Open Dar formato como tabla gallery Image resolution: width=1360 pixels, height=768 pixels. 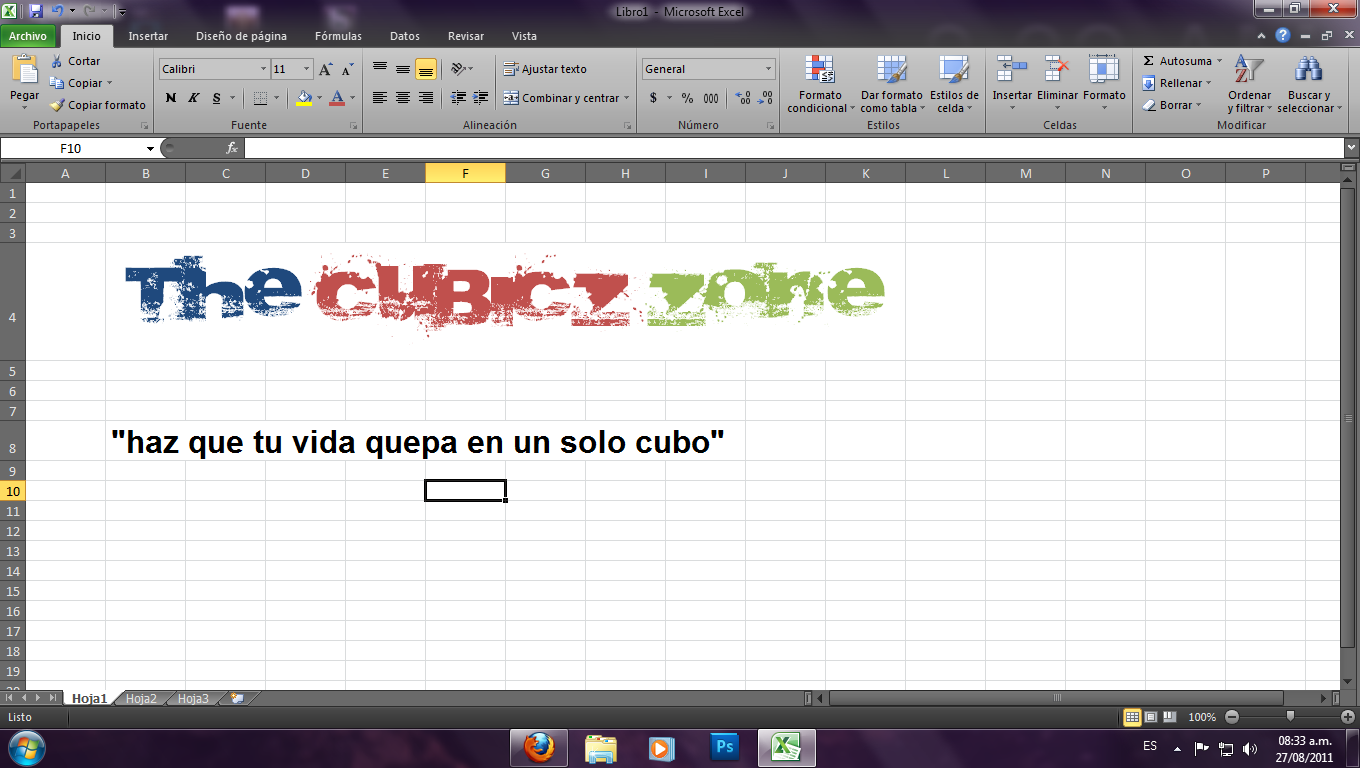point(891,85)
